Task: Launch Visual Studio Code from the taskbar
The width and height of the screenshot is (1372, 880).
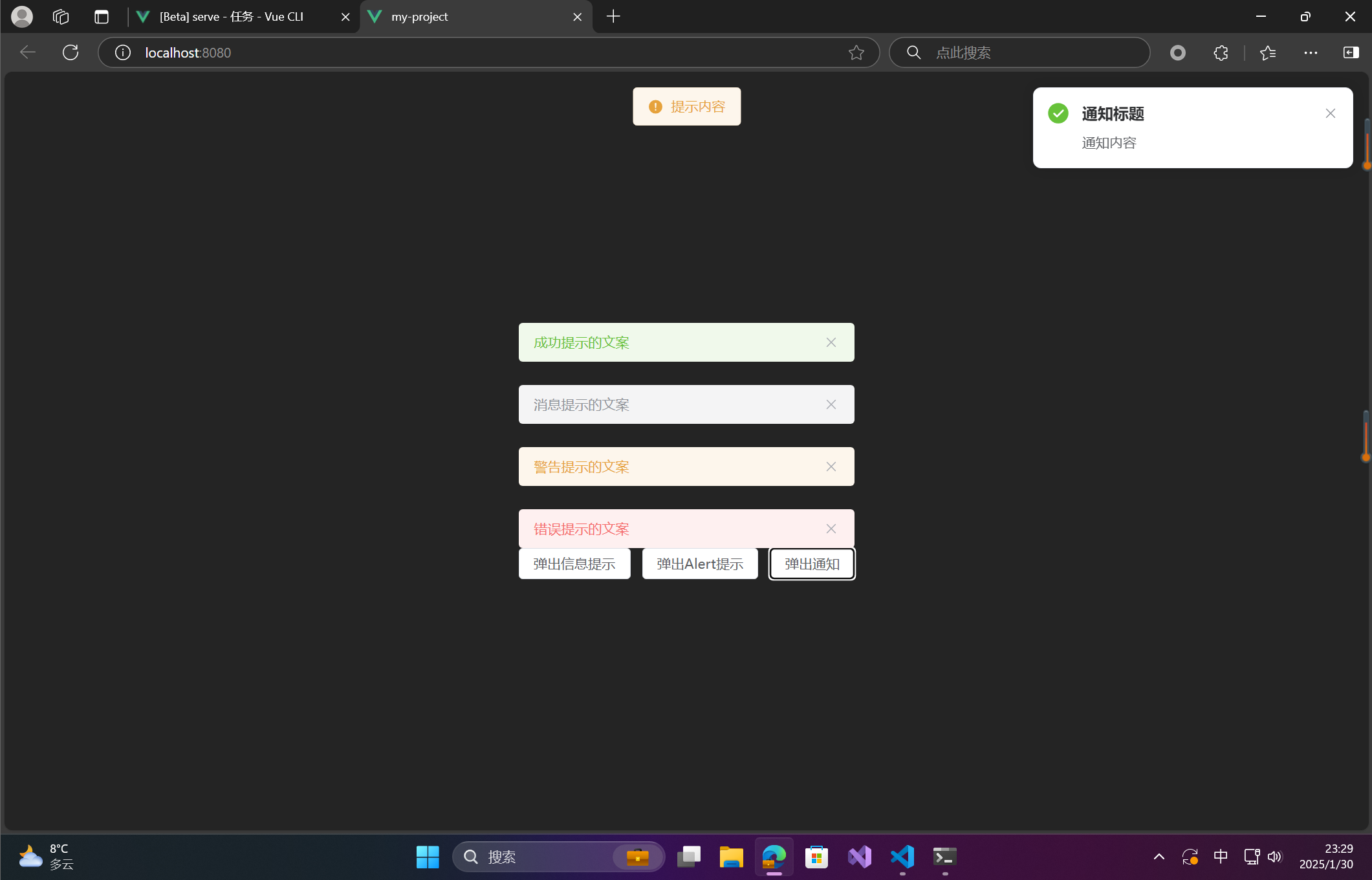Action: click(x=902, y=857)
